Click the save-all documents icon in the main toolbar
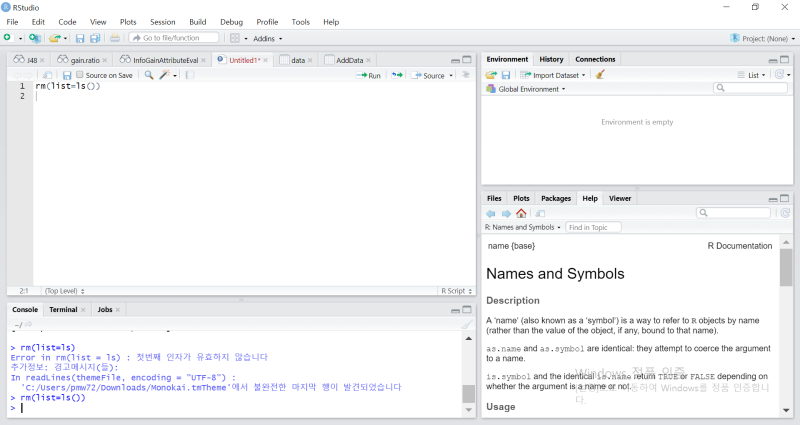 pos(95,38)
